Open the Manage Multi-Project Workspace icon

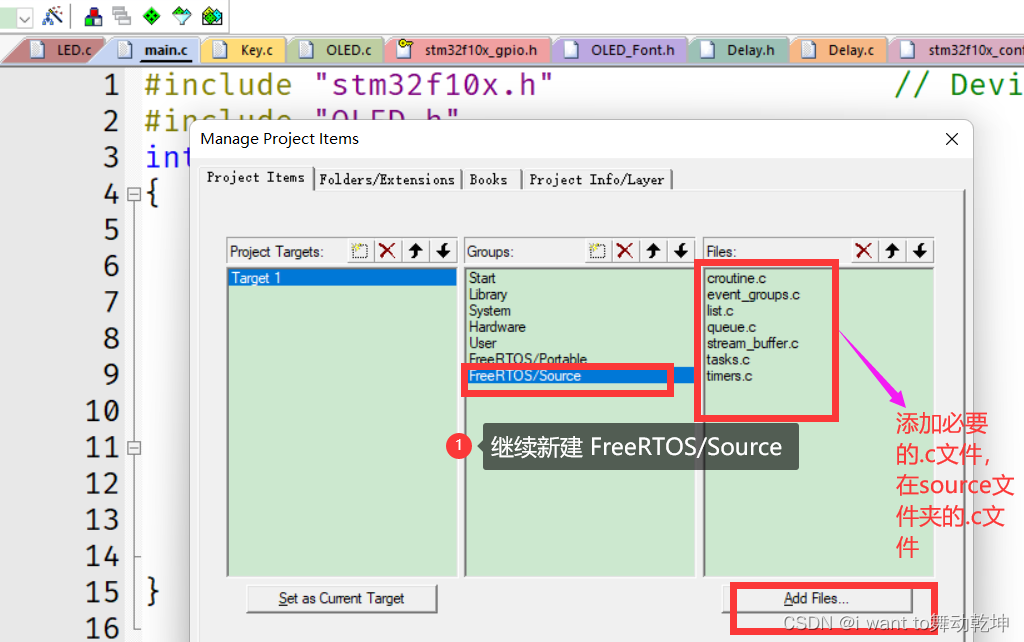(122, 16)
